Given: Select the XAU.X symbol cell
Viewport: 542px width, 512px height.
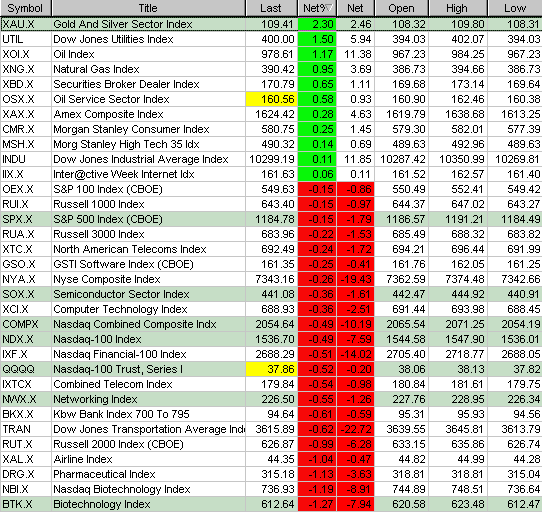Looking at the screenshot, I should [26, 24].
